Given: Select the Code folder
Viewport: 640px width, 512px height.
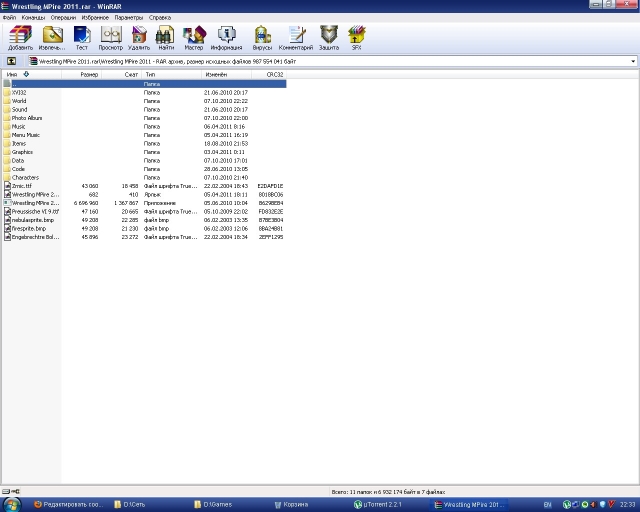Looking at the screenshot, I should [x=144, y=169].
